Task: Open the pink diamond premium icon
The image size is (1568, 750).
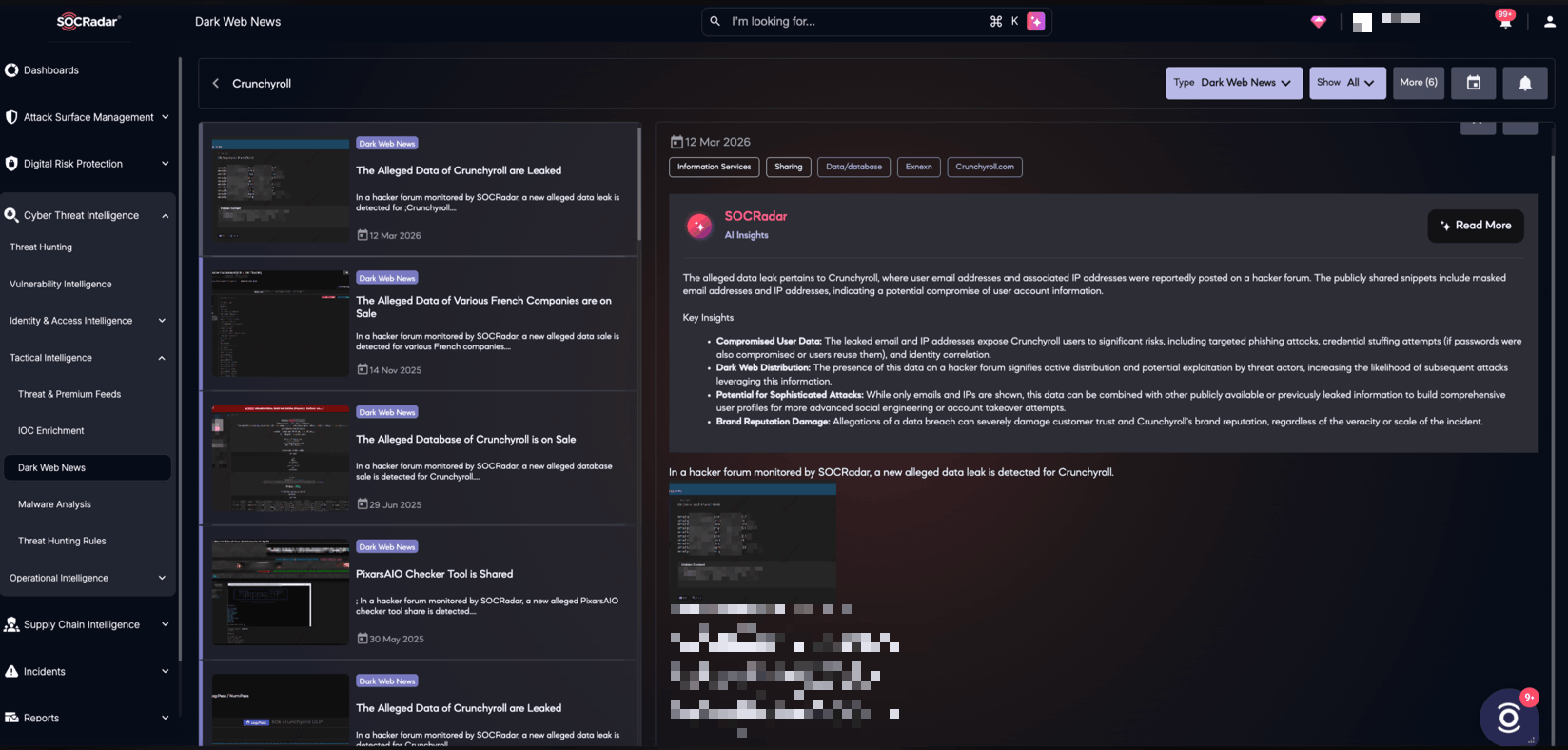Action: point(1318,22)
